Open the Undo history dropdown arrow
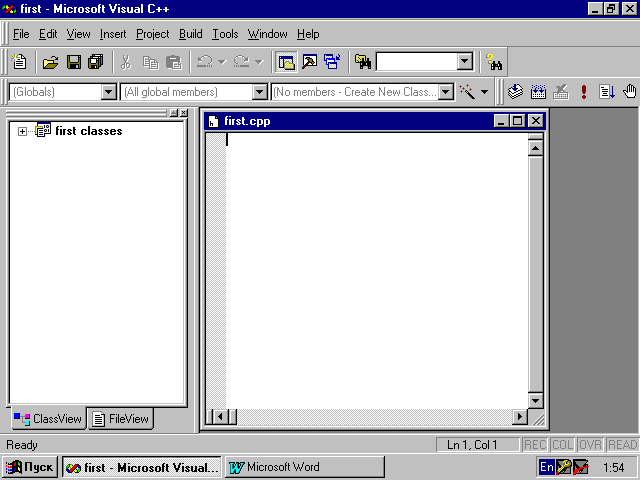Screen dimensions: 640x480 tap(222, 62)
